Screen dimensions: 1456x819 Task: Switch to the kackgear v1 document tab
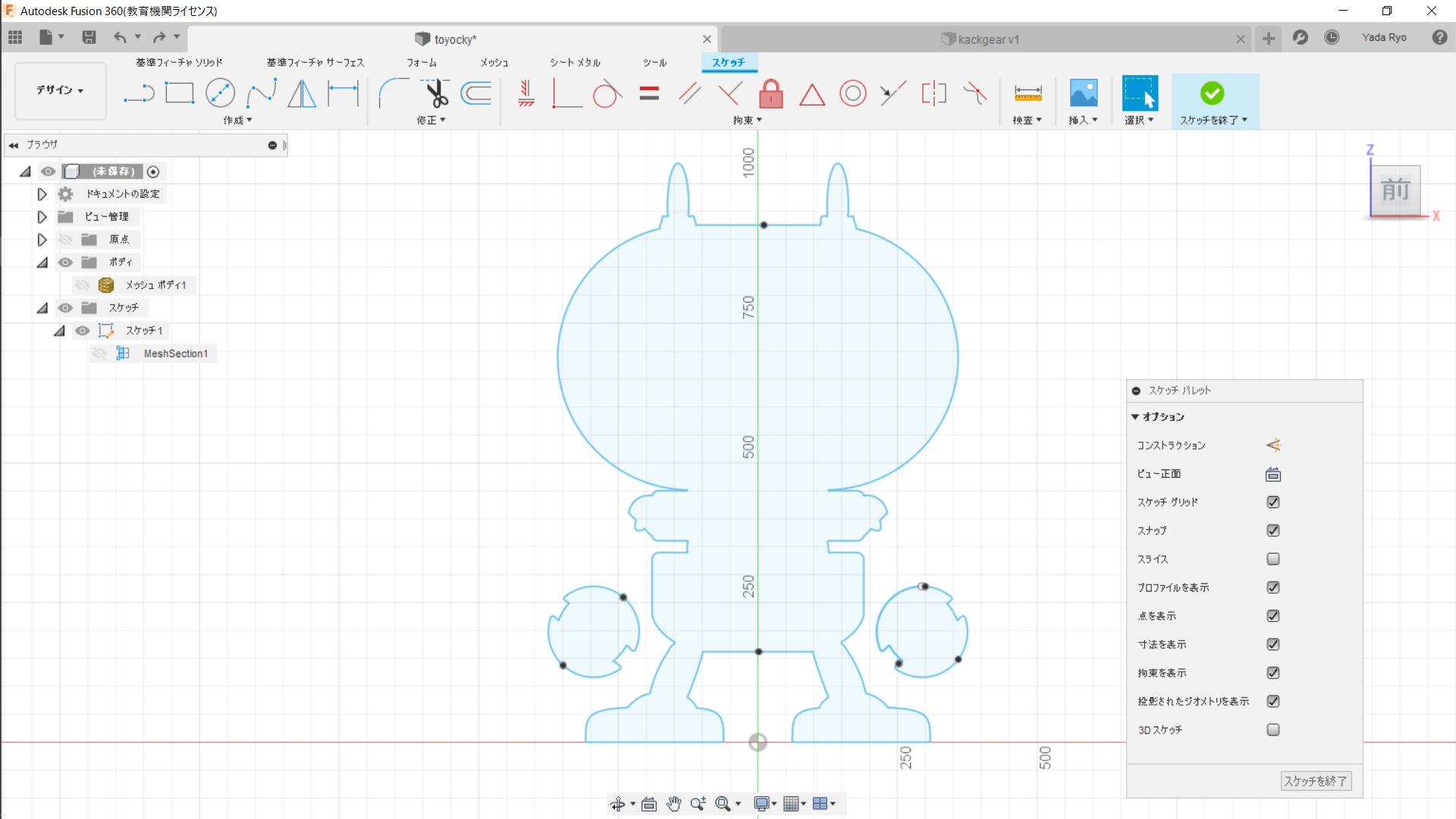click(986, 39)
